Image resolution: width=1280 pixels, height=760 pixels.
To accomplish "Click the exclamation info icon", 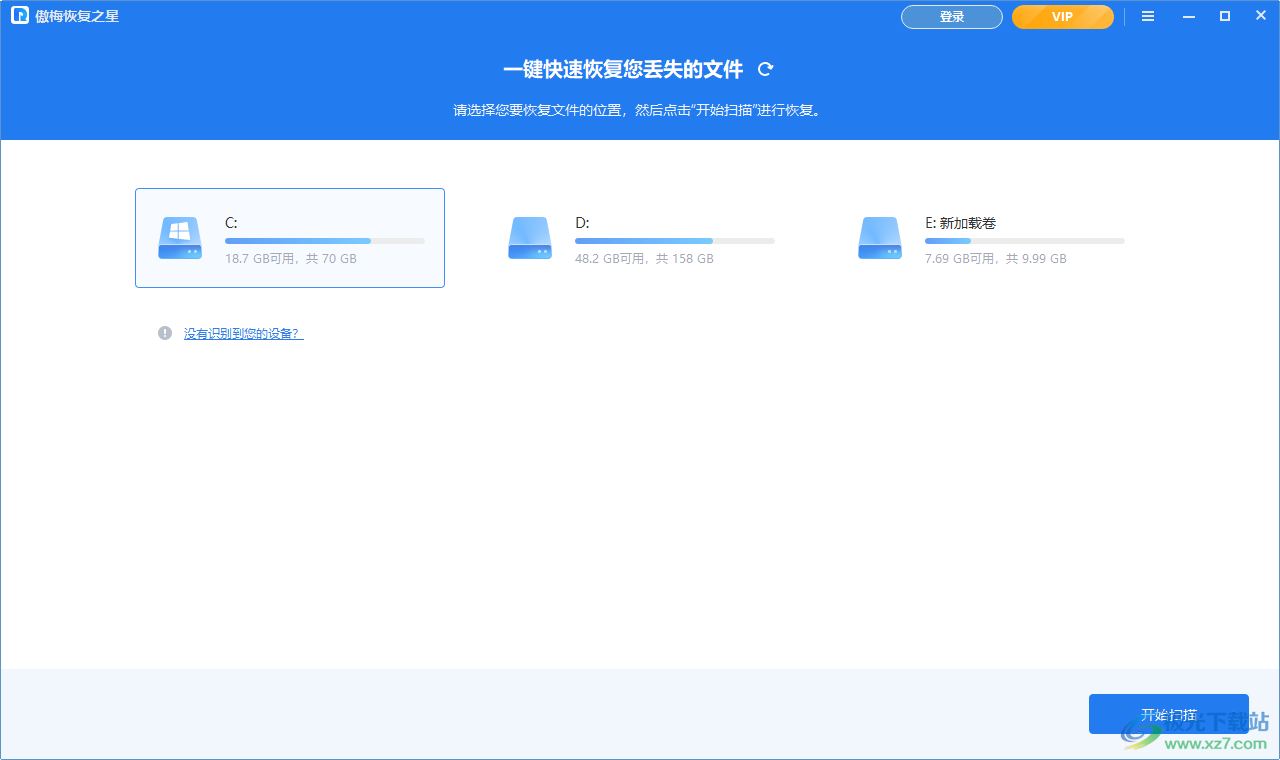I will pos(165,333).
